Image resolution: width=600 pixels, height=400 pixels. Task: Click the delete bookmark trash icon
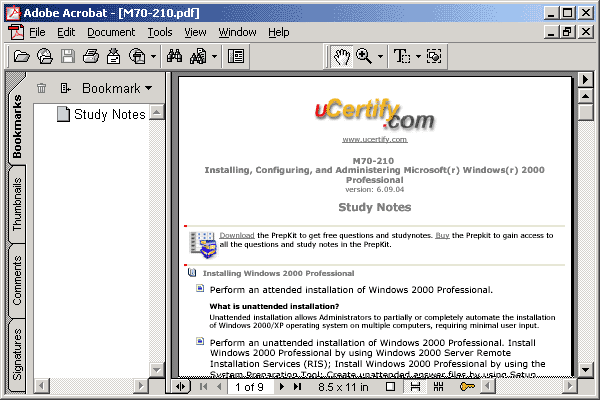click(41, 88)
